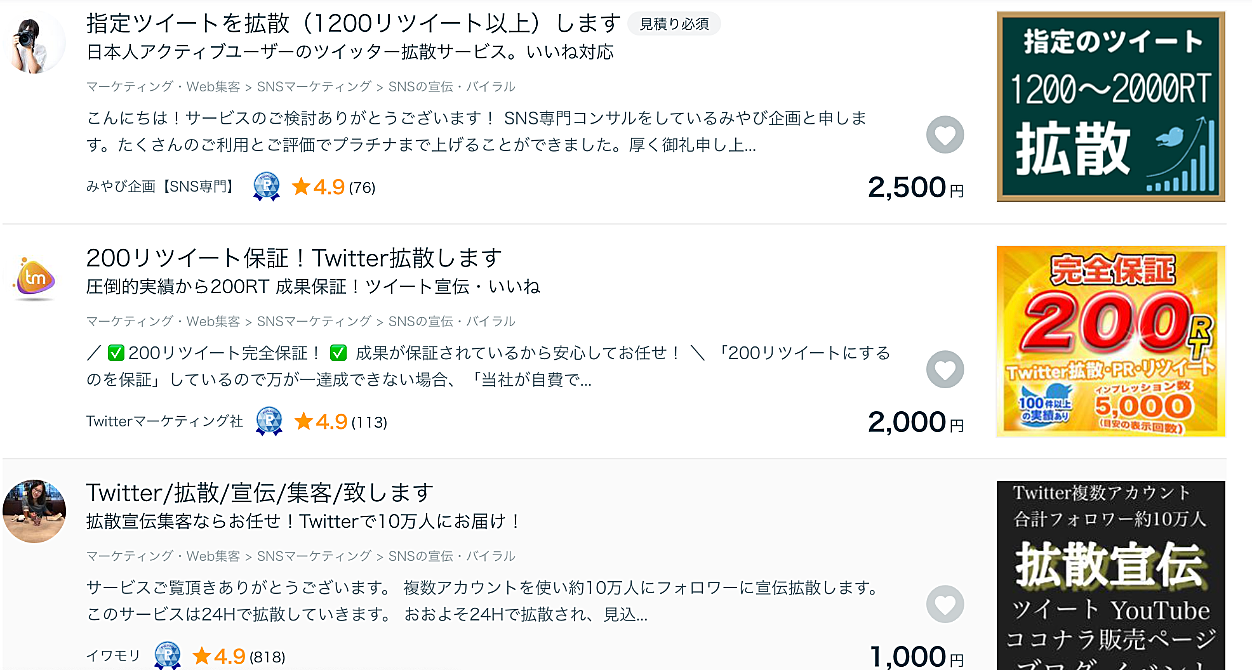1252x670 pixels.
Task: Open 拡散宣伝 black thumbnail image
Action: click(x=1111, y=575)
